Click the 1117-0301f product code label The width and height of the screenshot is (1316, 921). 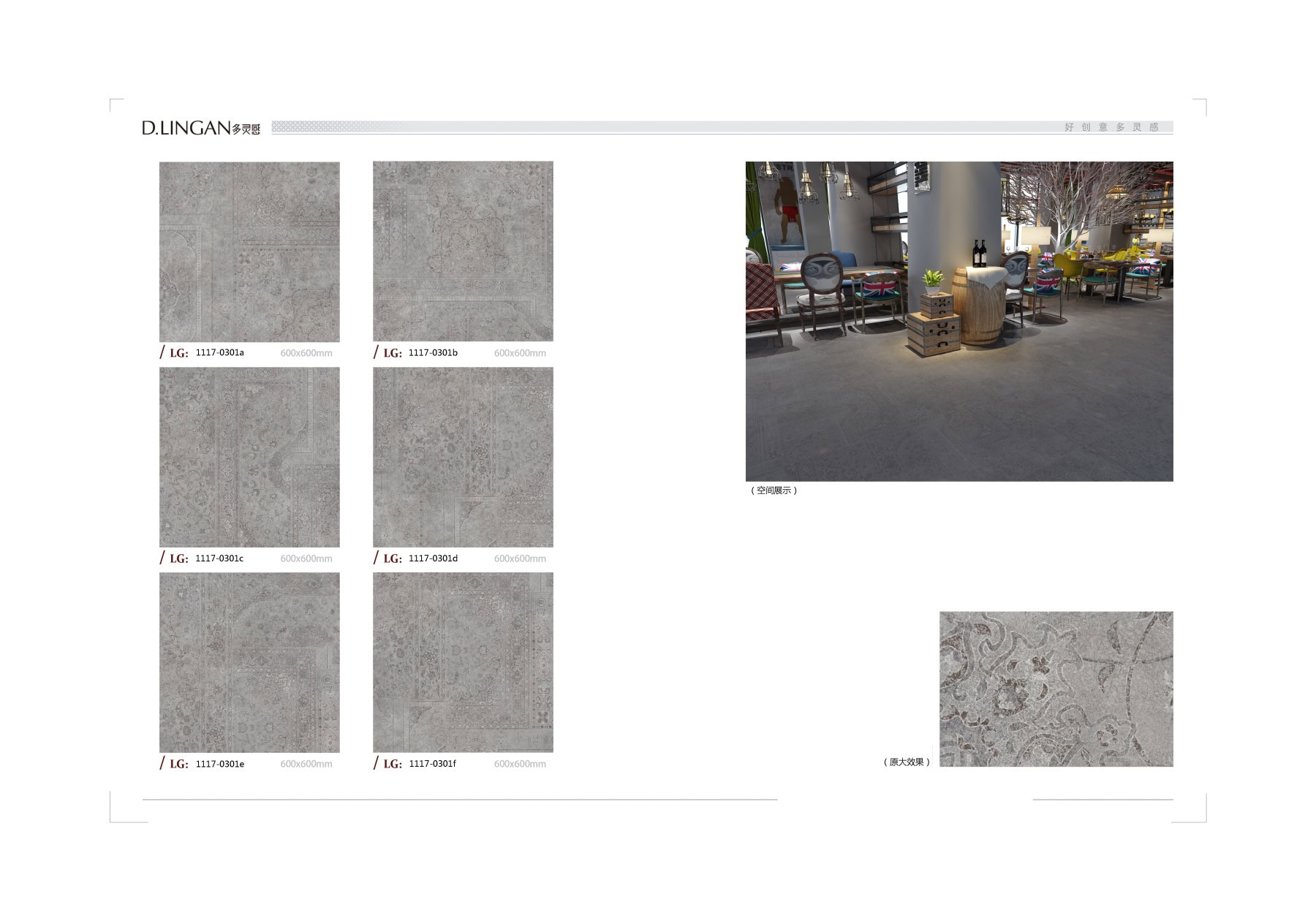click(x=432, y=764)
